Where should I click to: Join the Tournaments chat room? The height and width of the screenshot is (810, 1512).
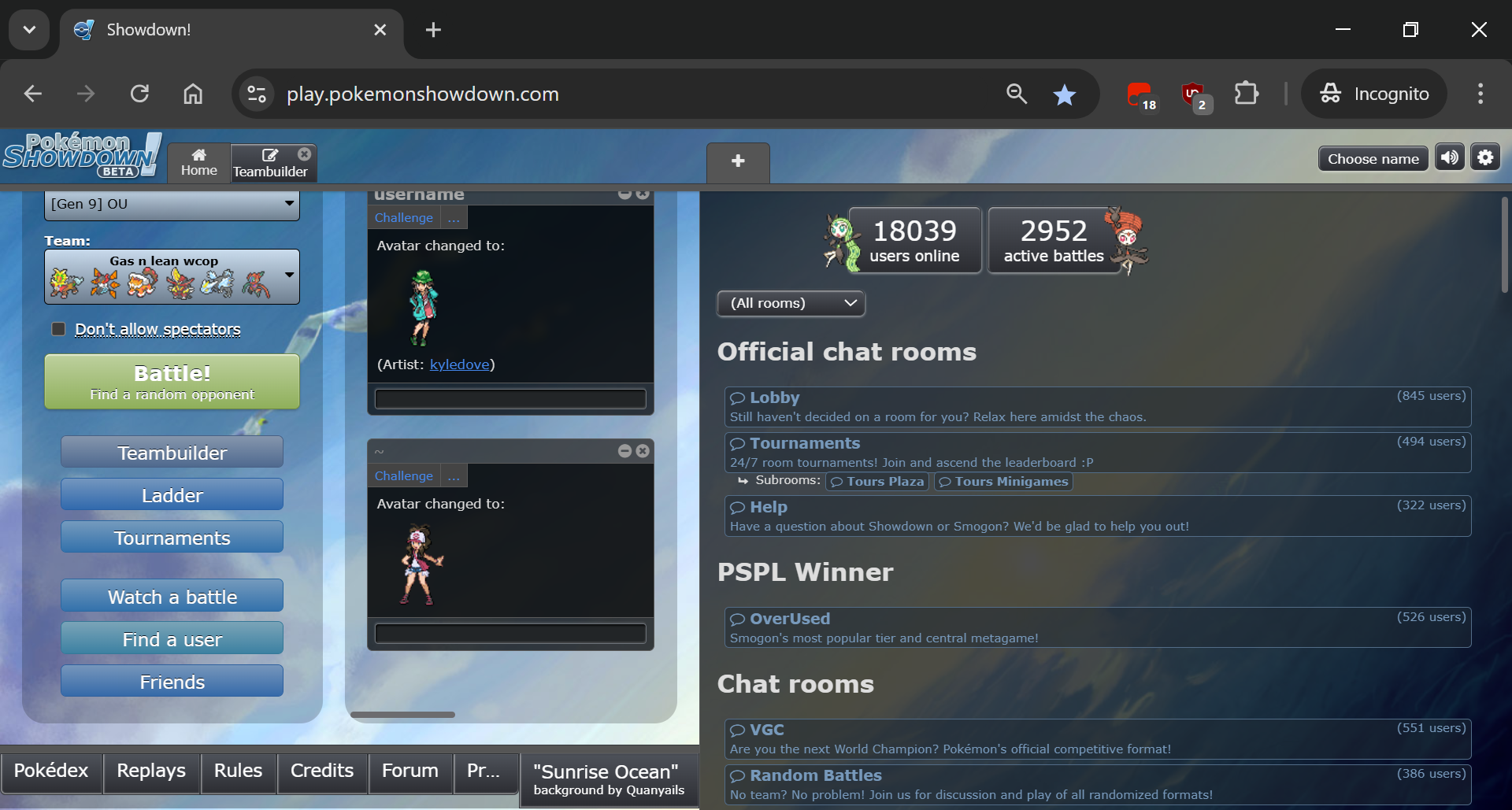click(1098, 453)
